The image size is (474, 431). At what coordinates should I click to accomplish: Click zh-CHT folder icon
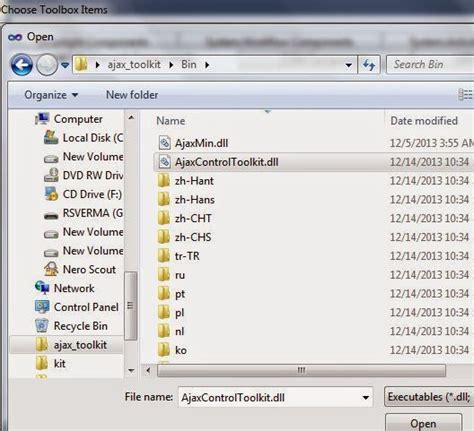coord(164,218)
